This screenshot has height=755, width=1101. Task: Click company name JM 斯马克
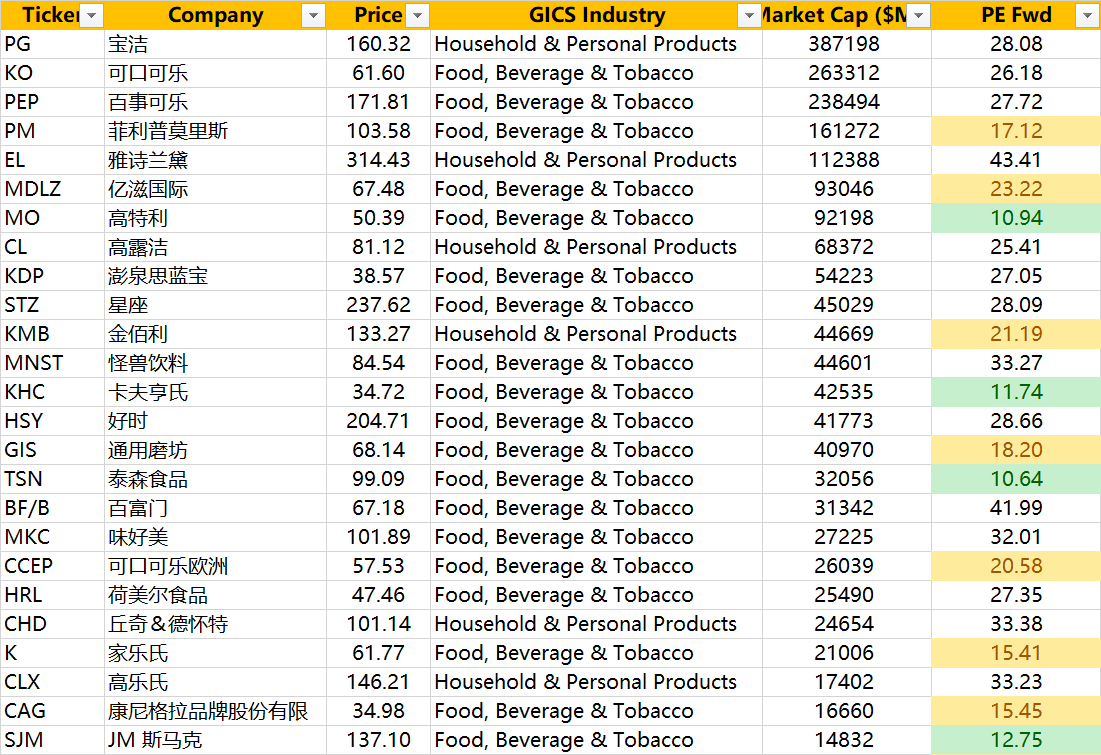pos(155,740)
